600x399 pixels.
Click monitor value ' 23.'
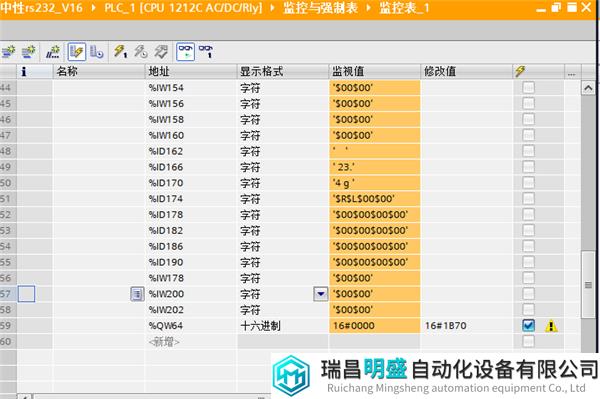coord(375,167)
